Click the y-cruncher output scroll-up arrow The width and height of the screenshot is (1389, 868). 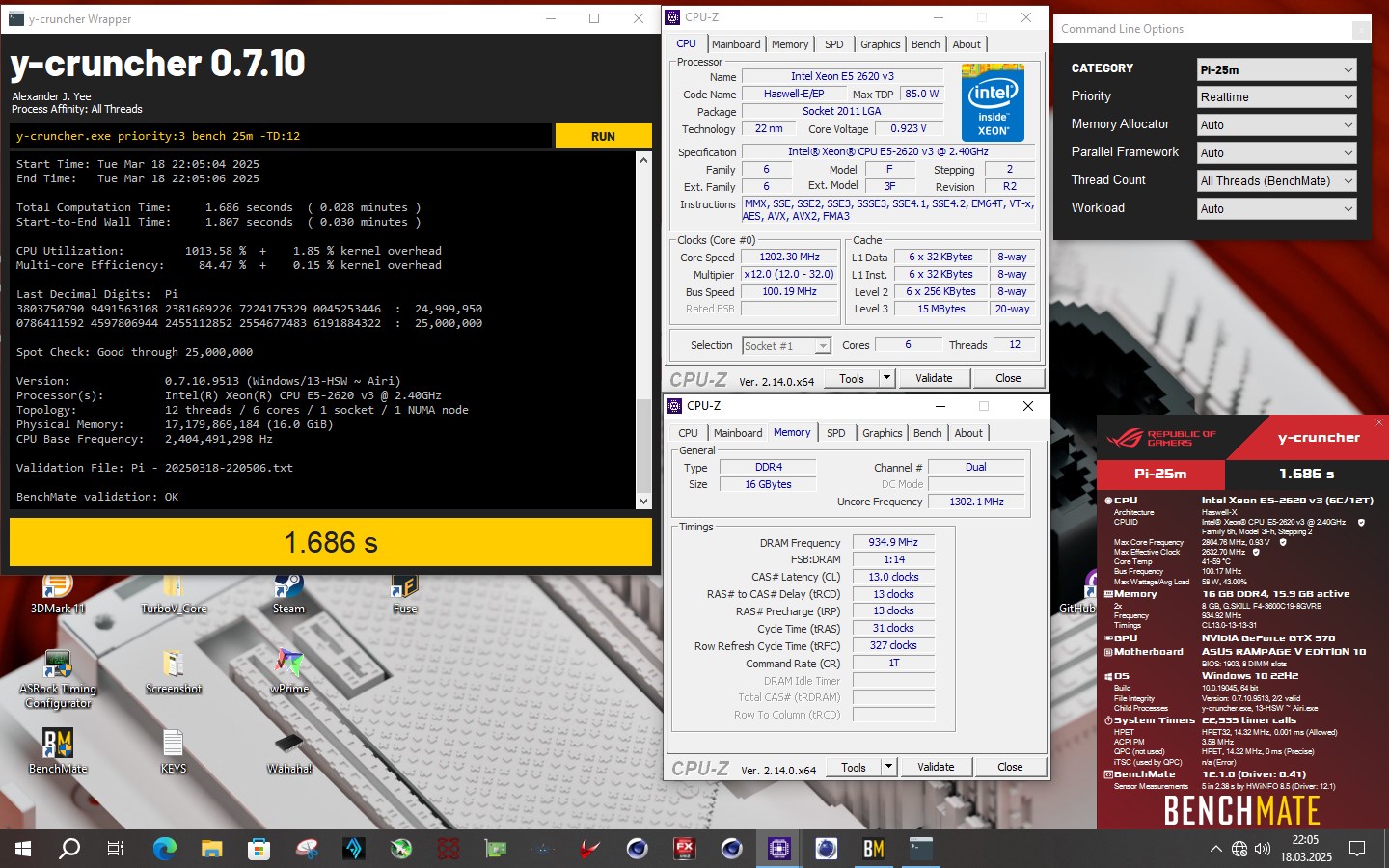click(643, 160)
